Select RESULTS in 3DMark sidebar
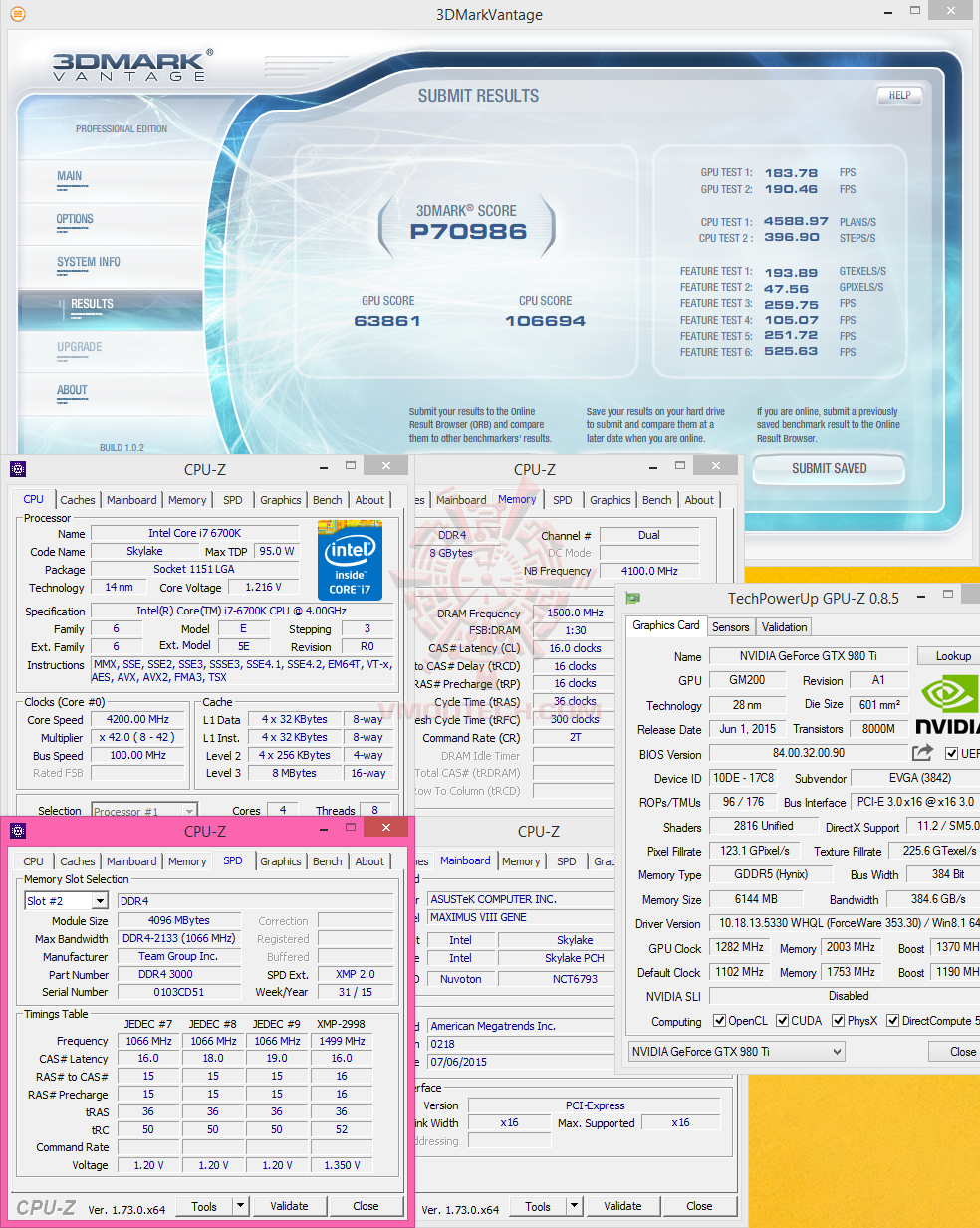 pyautogui.click(x=92, y=304)
